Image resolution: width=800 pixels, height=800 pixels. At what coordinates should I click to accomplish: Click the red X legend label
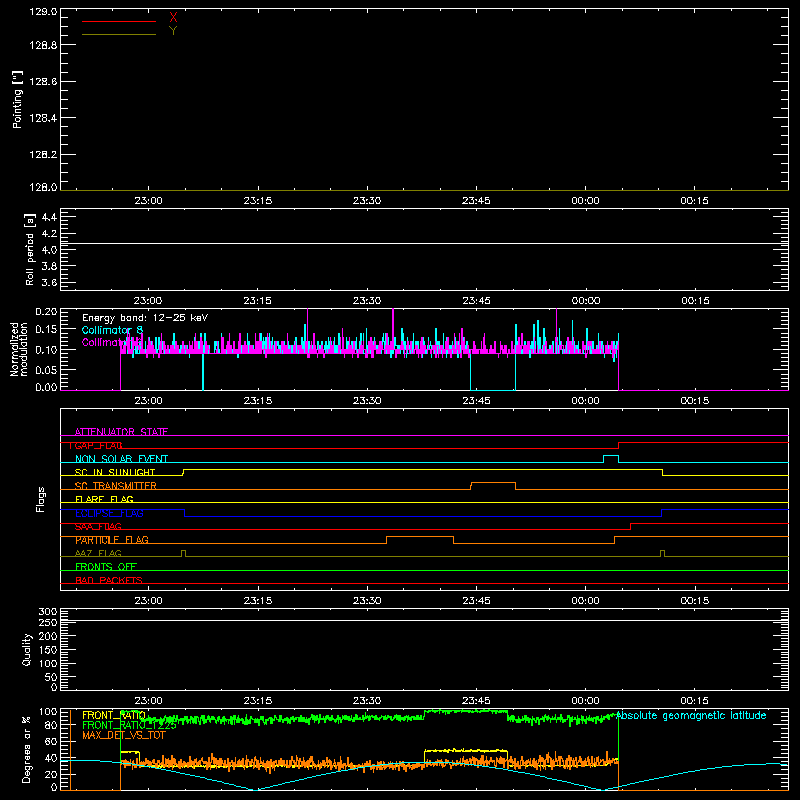[x=173, y=18]
